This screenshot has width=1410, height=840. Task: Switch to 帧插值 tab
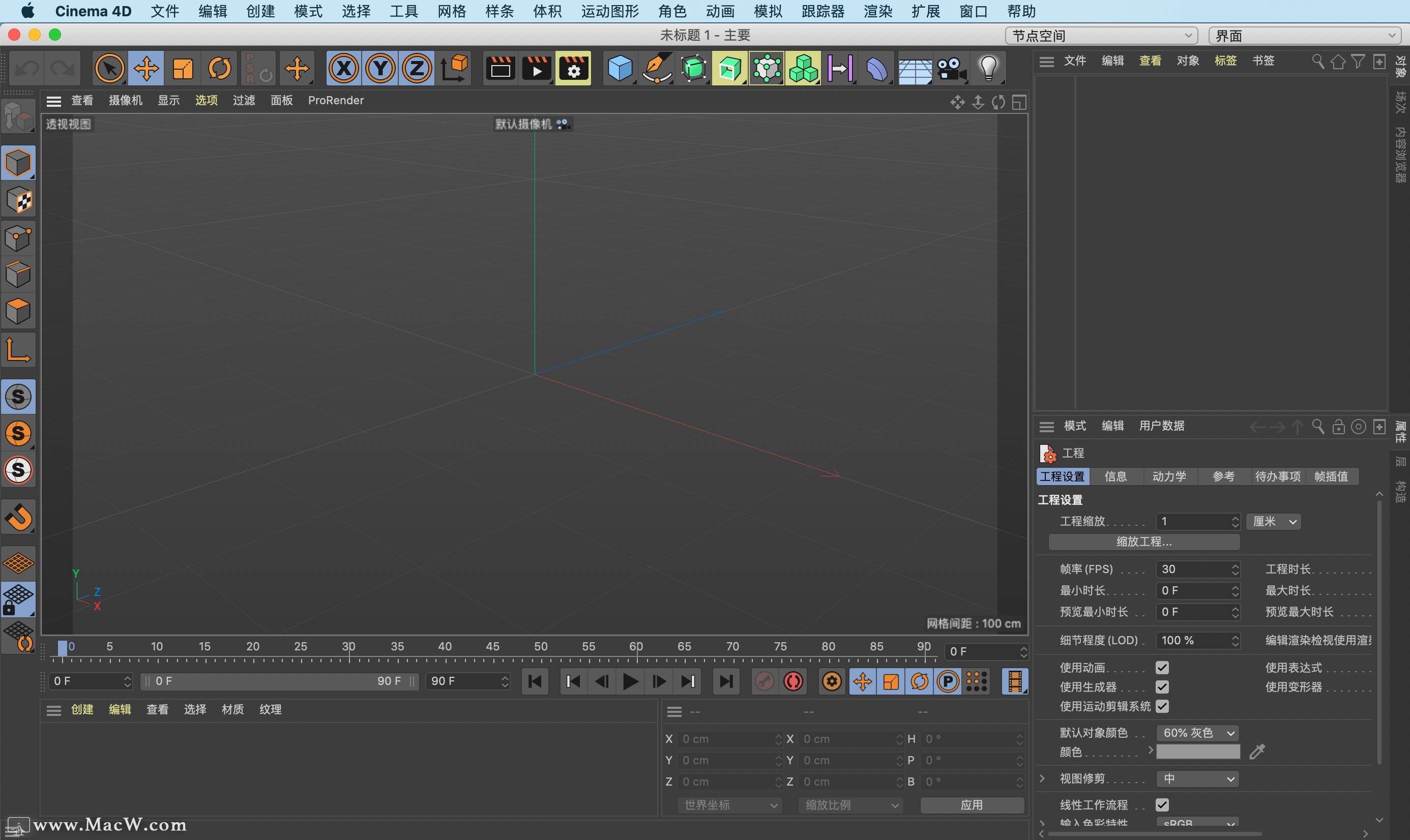(1331, 476)
